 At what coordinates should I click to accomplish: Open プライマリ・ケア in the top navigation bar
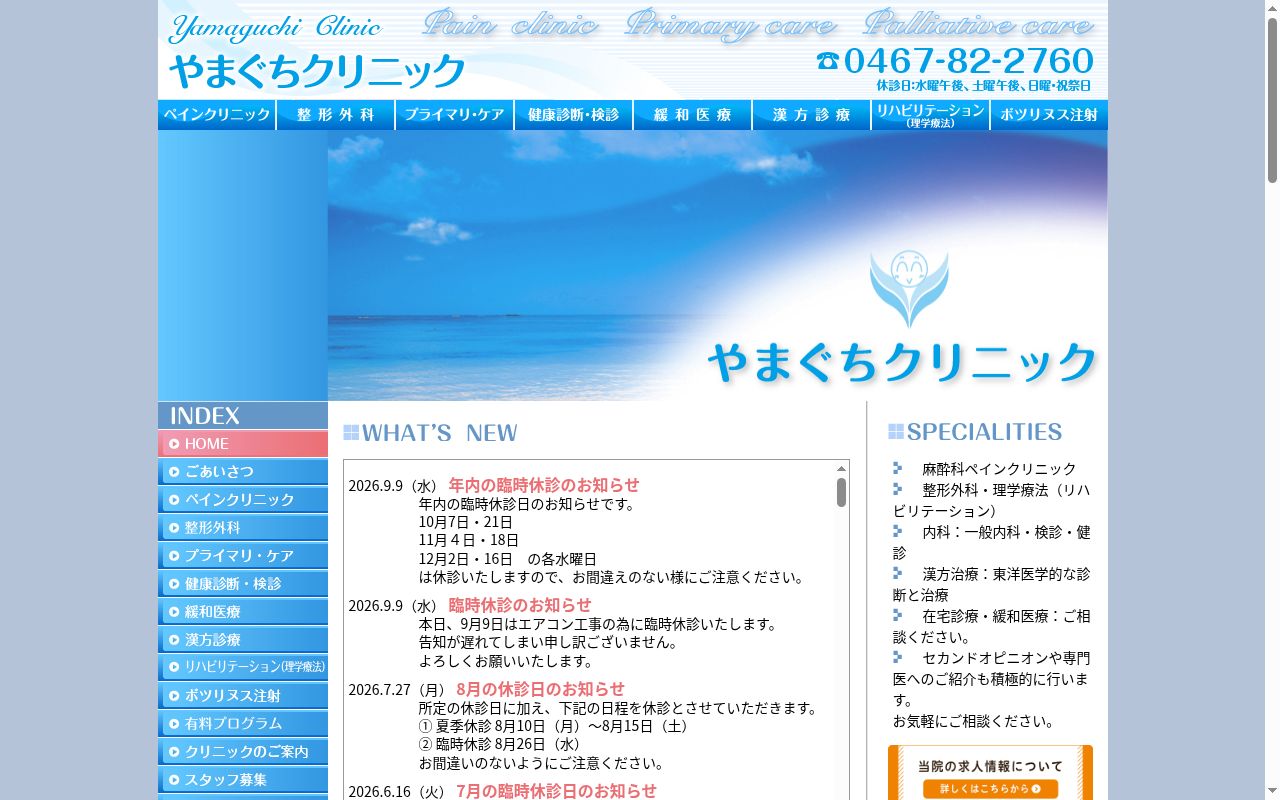455,115
